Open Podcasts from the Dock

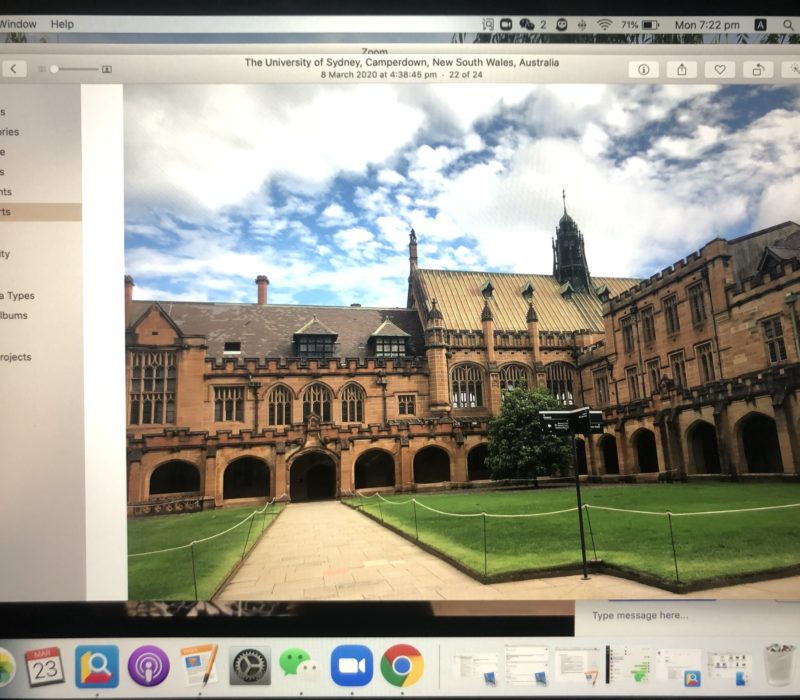click(148, 666)
